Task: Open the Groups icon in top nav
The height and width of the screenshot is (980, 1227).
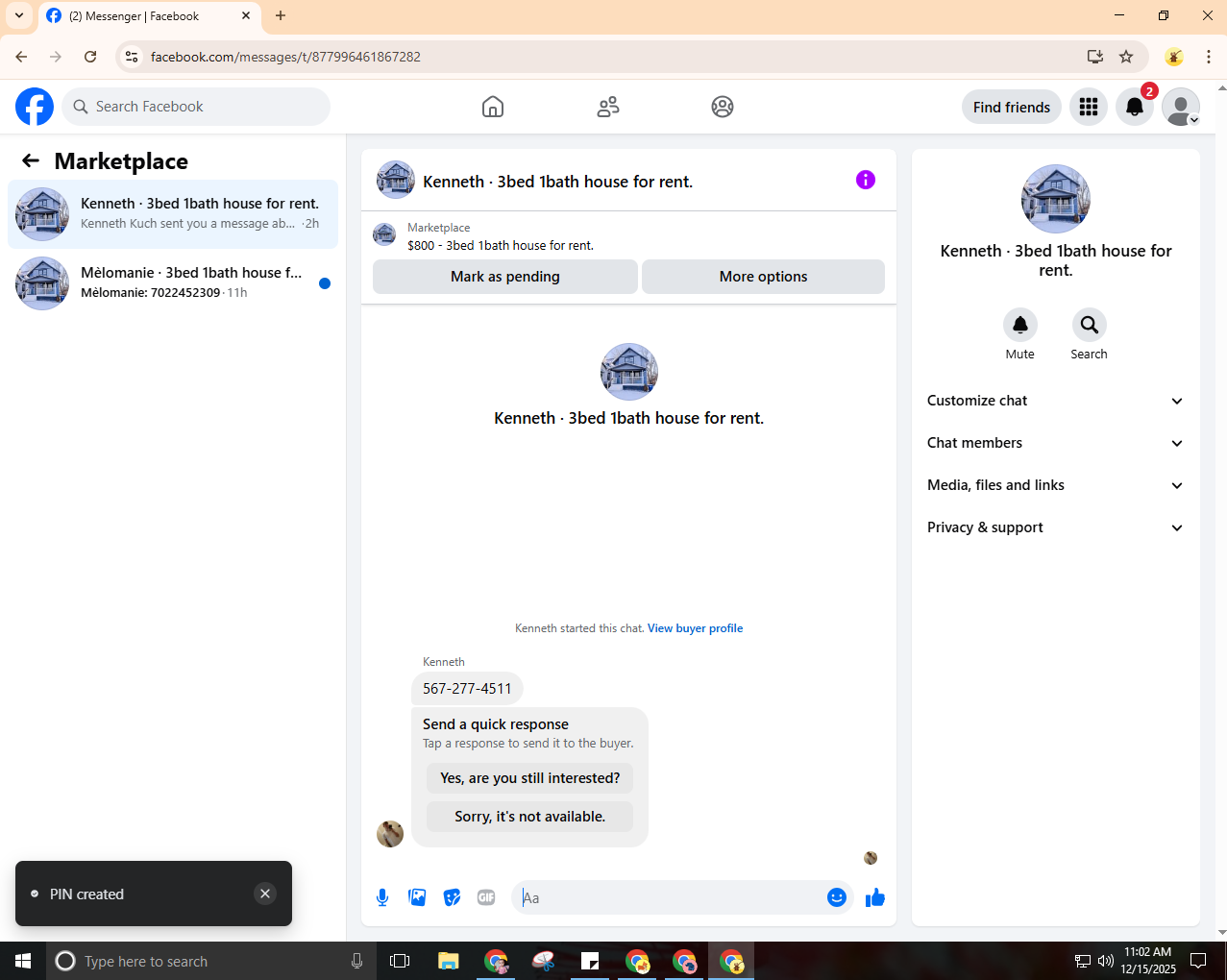Action: pyautogui.click(x=723, y=107)
